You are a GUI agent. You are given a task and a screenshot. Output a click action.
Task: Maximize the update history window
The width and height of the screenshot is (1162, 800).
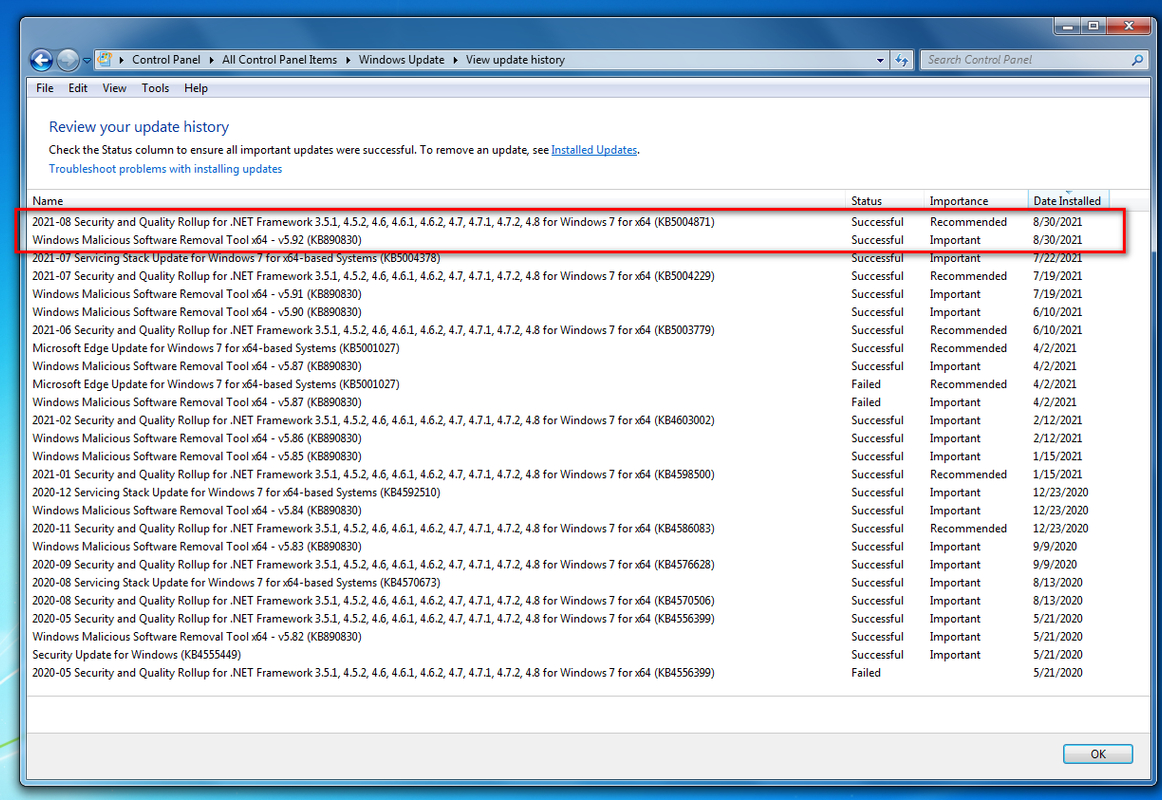pos(1093,26)
